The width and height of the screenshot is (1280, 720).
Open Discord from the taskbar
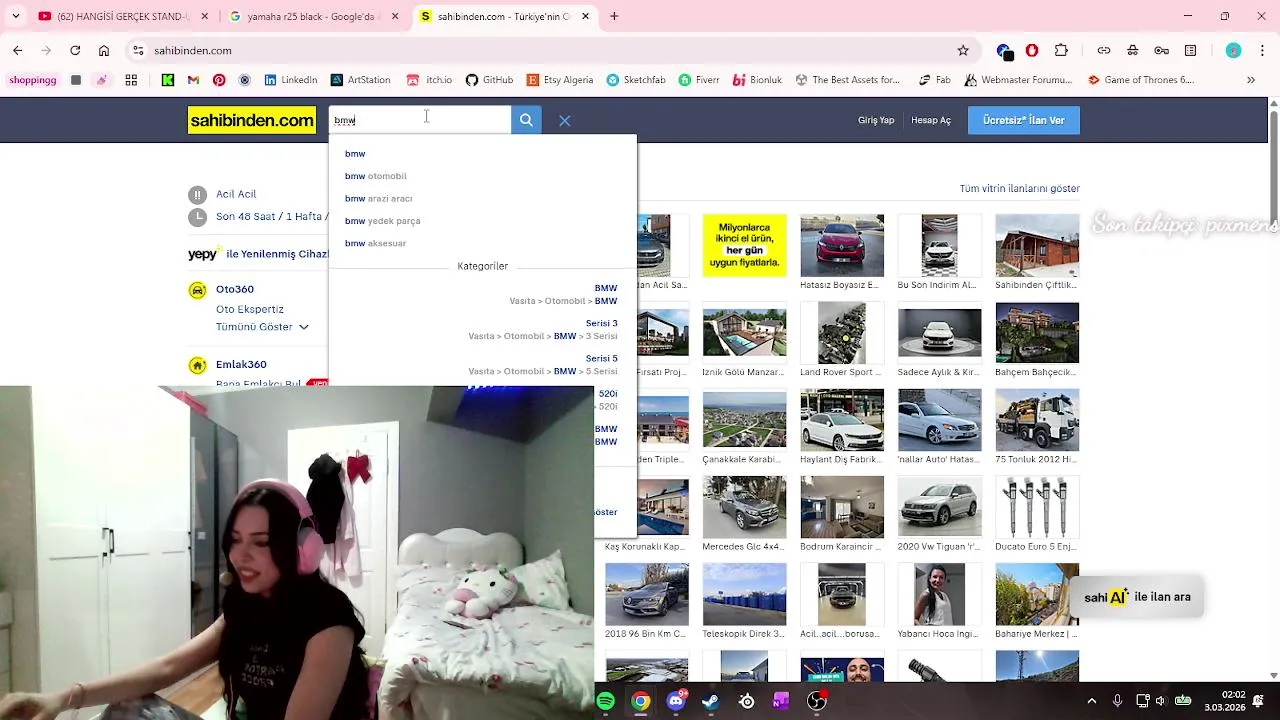click(x=676, y=701)
